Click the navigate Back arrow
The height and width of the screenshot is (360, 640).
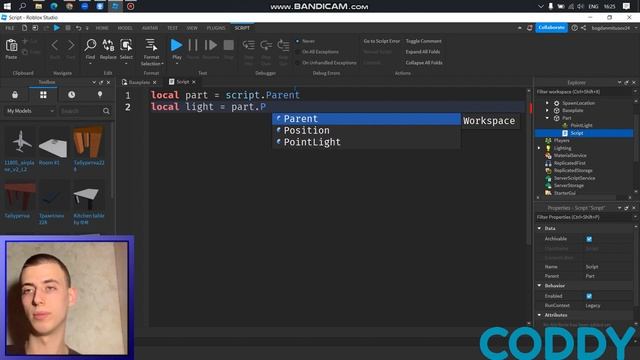(x=55, y=45)
